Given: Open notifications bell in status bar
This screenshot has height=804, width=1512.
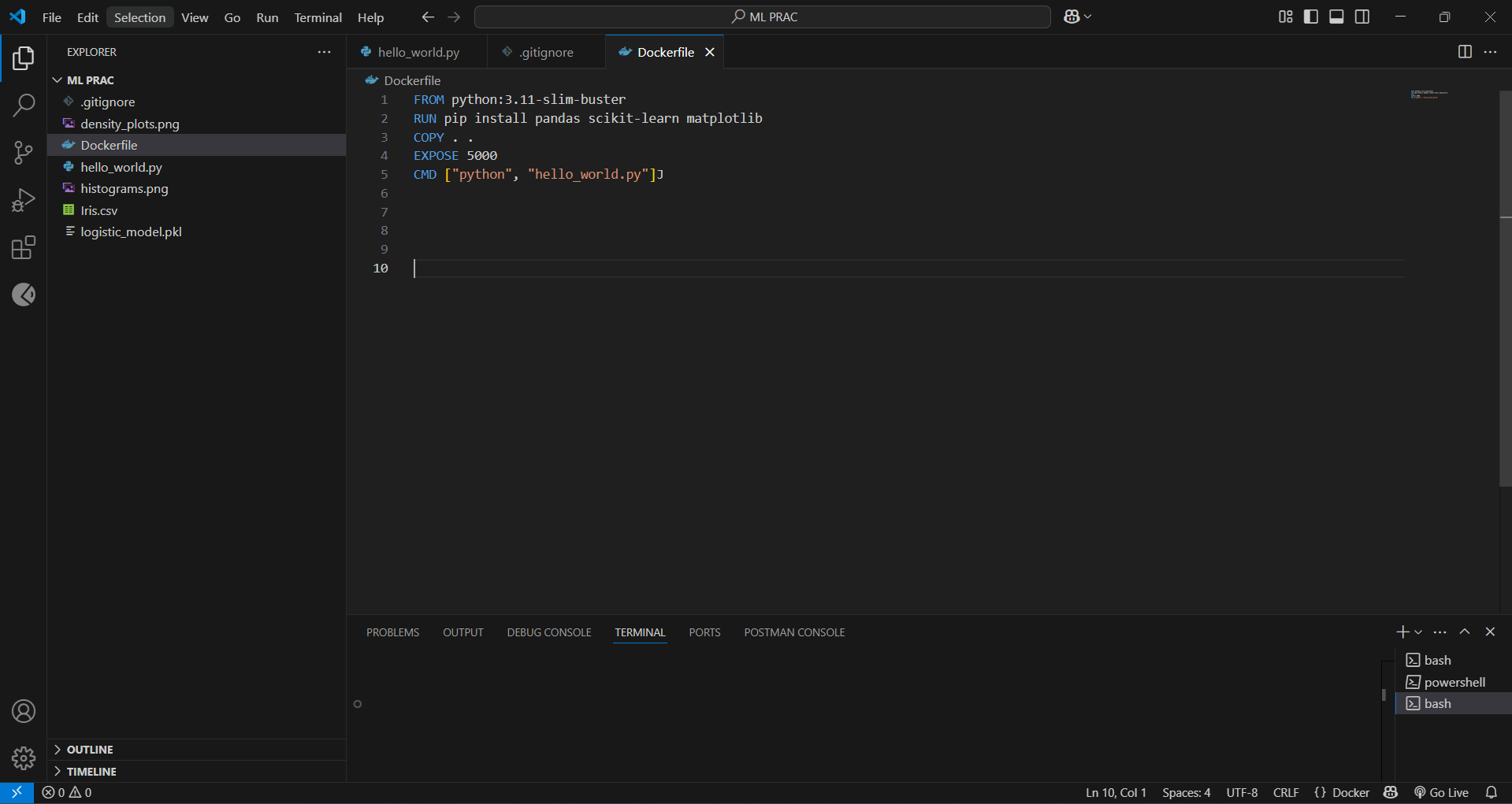Looking at the screenshot, I should coord(1491,792).
